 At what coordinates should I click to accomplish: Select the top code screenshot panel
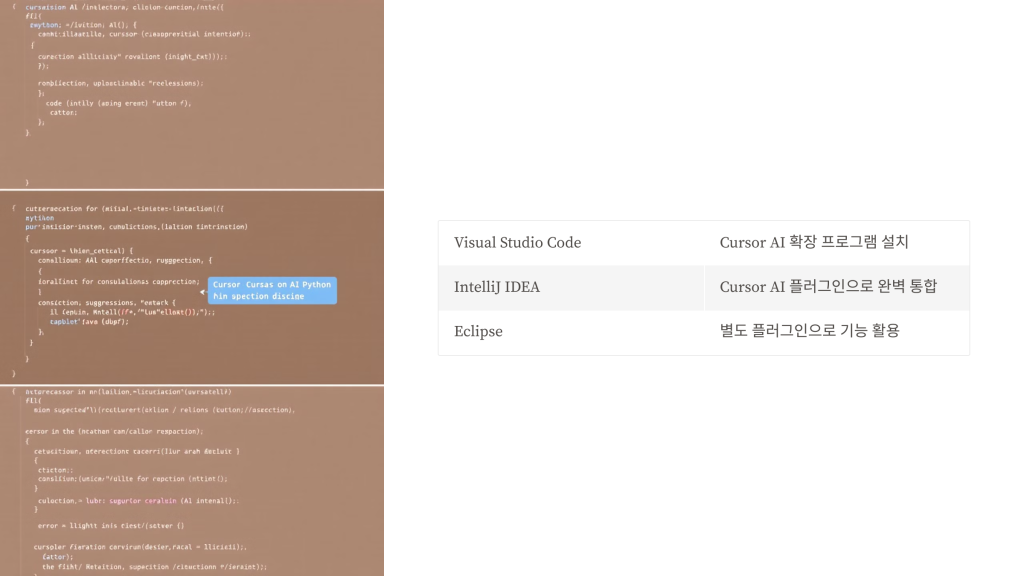192,94
